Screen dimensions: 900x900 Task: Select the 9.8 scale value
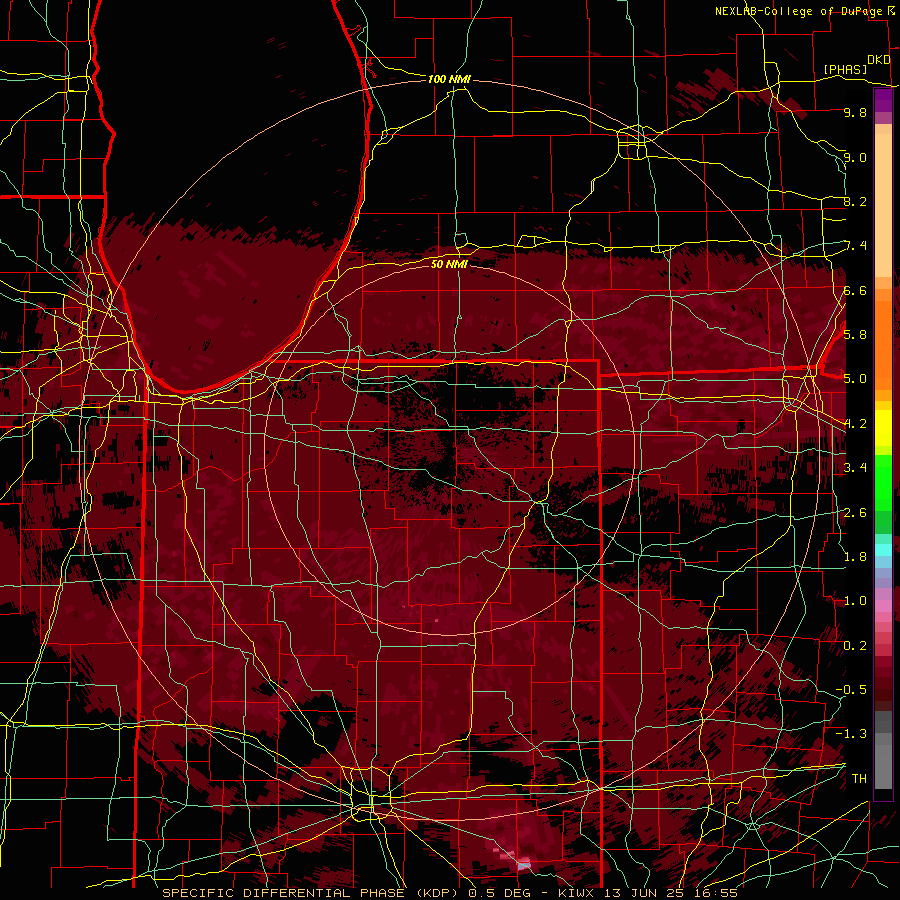pyautogui.click(x=855, y=112)
